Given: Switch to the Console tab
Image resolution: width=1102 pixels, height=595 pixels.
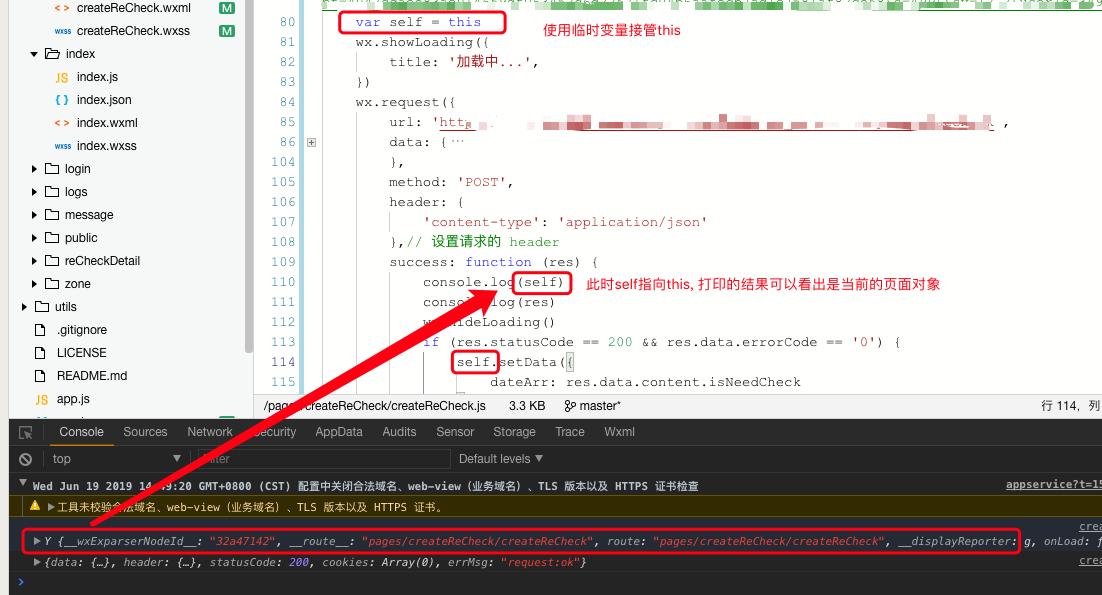Looking at the screenshot, I should [x=82, y=432].
